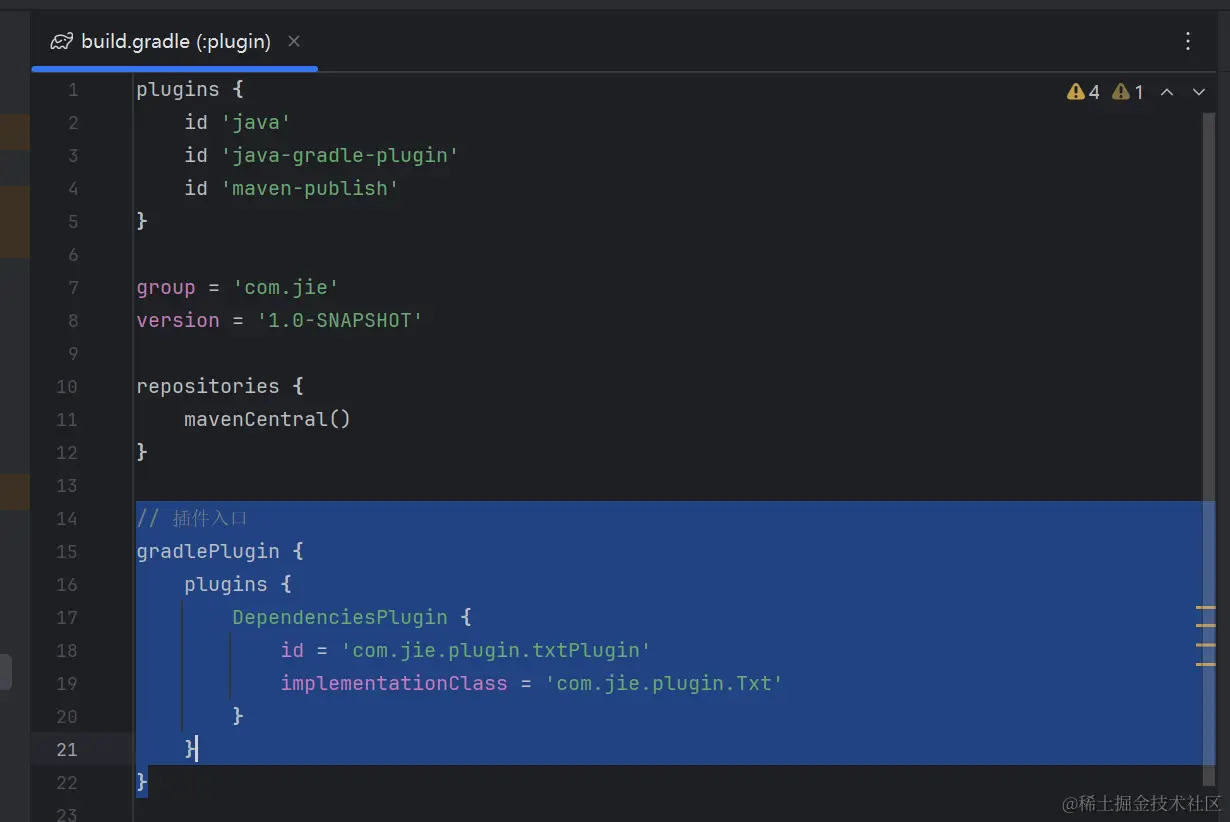Select the build.gradle (:plugin) tab
The width and height of the screenshot is (1230, 822).
[x=175, y=42]
